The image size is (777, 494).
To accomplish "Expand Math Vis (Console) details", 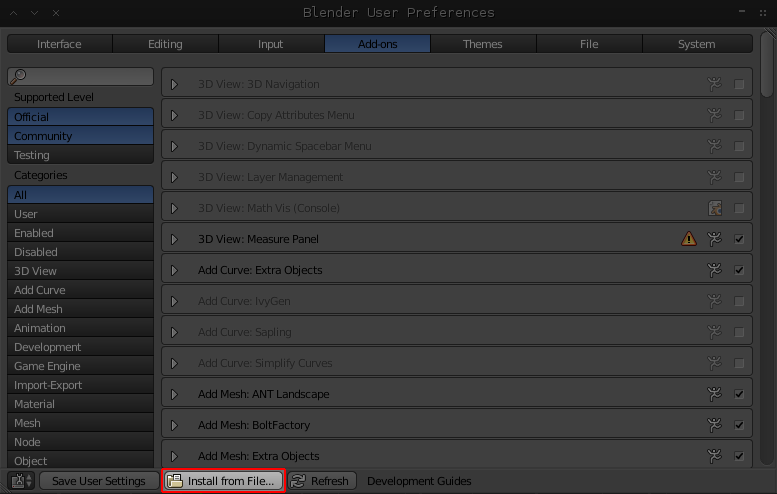I will click(174, 208).
